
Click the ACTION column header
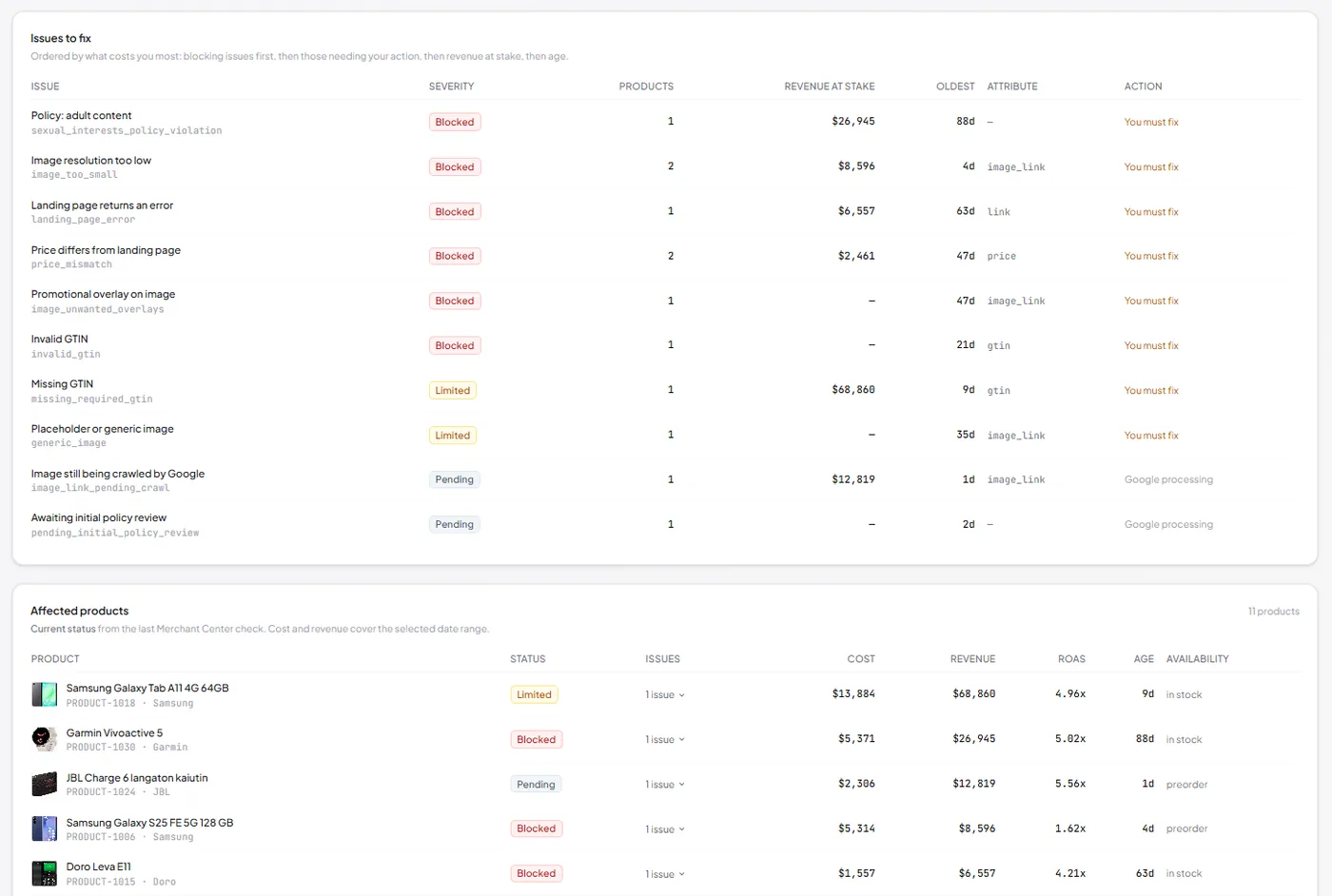1143,87
